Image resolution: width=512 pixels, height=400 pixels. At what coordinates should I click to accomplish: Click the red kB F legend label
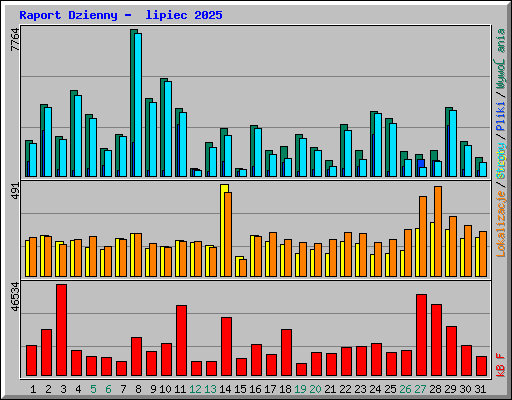[501, 365]
